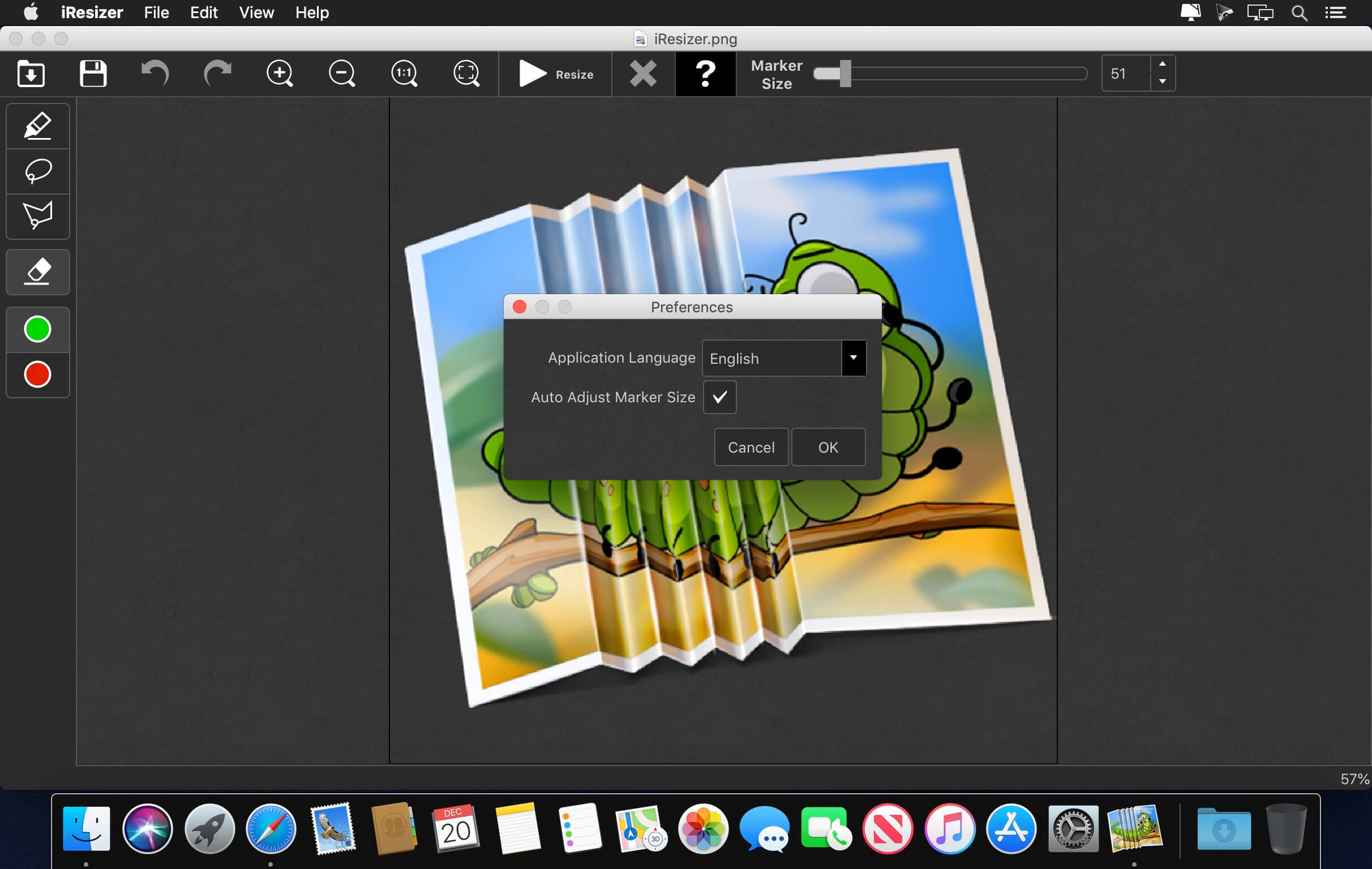Toggle the Auto Adjust Marker Size checkbox
The width and height of the screenshot is (1372, 869).
(x=719, y=397)
